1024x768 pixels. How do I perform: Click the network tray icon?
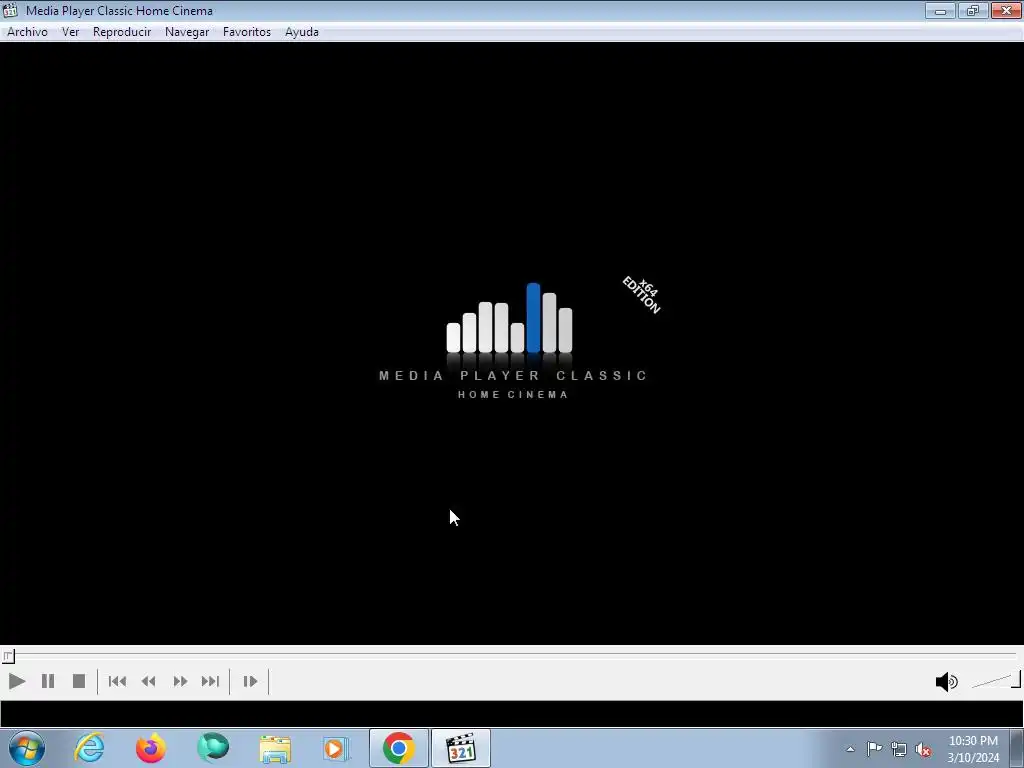(899, 749)
